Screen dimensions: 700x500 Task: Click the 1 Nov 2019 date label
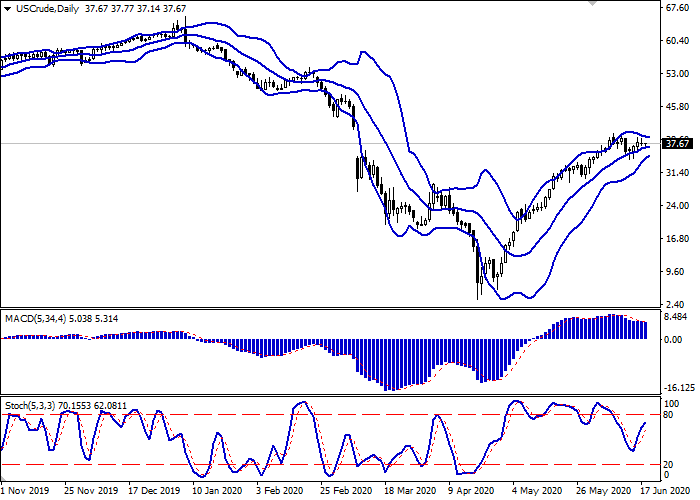22,491
